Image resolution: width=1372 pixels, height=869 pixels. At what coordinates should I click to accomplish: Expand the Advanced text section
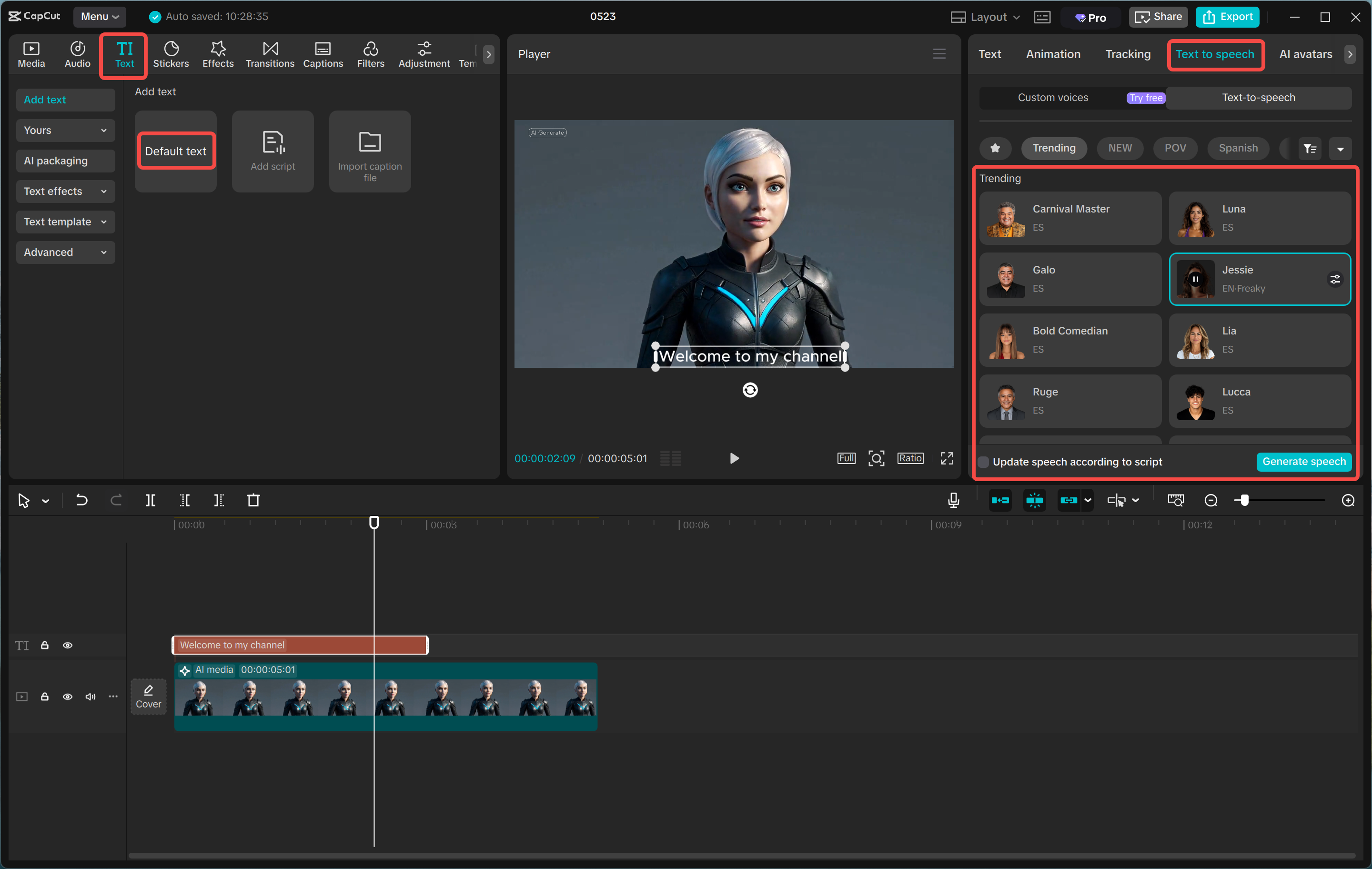65,252
